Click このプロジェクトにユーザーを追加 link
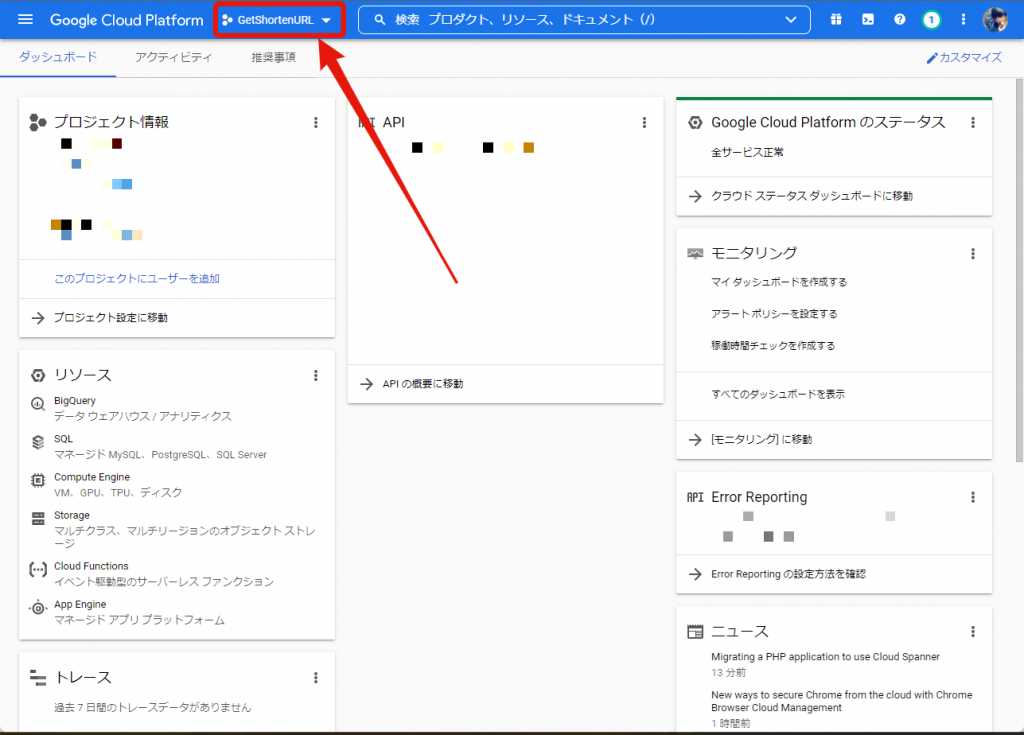This screenshot has width=1024, height=735. 137,279
